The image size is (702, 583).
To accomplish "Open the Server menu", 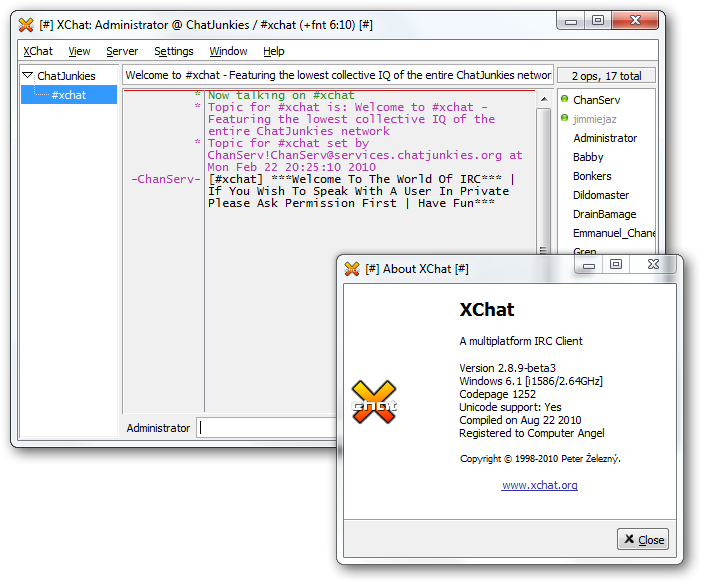I will click(x=122, y=51).
